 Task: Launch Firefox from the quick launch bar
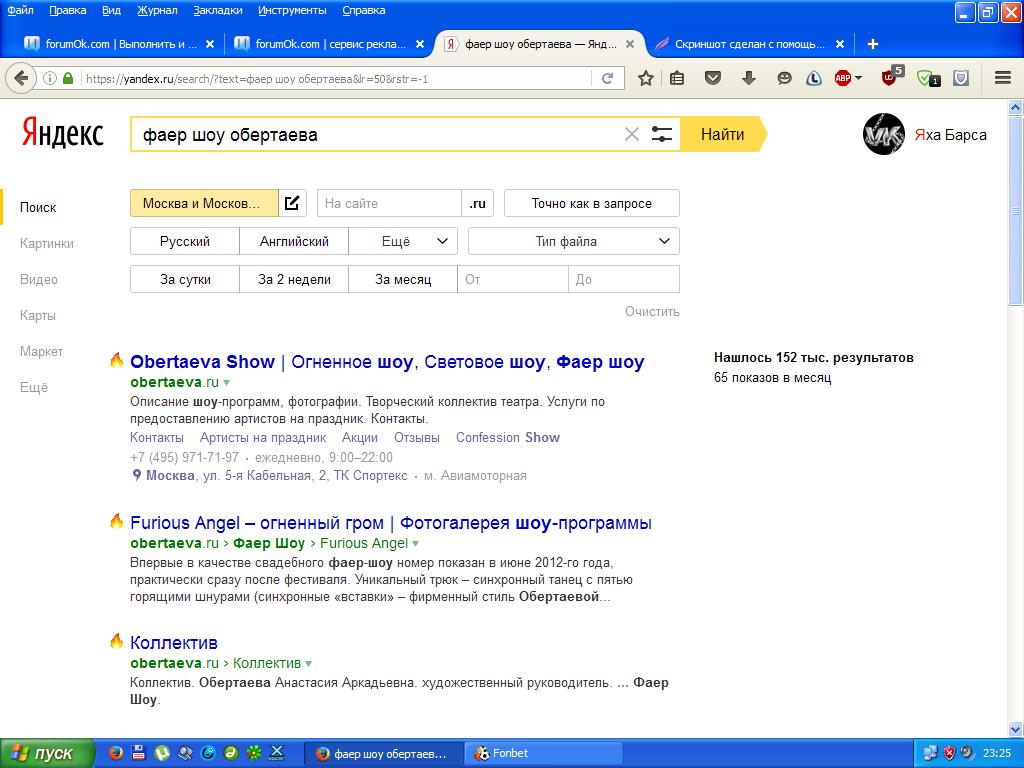pyautogui.click(x=116, y=754)
